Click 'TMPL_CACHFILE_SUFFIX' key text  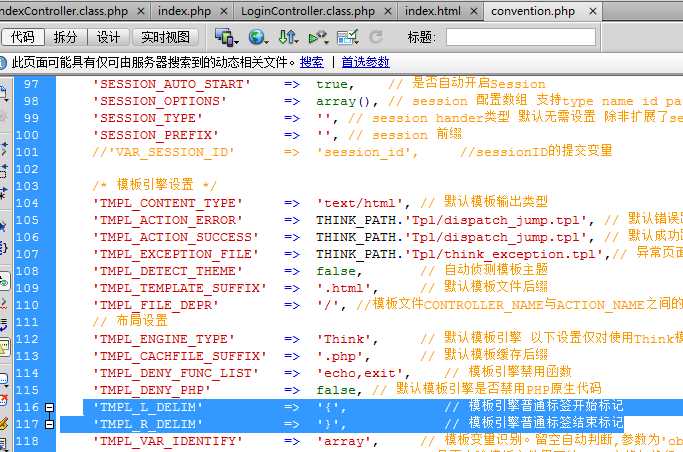pyautogui.click(x=179, y=356)
